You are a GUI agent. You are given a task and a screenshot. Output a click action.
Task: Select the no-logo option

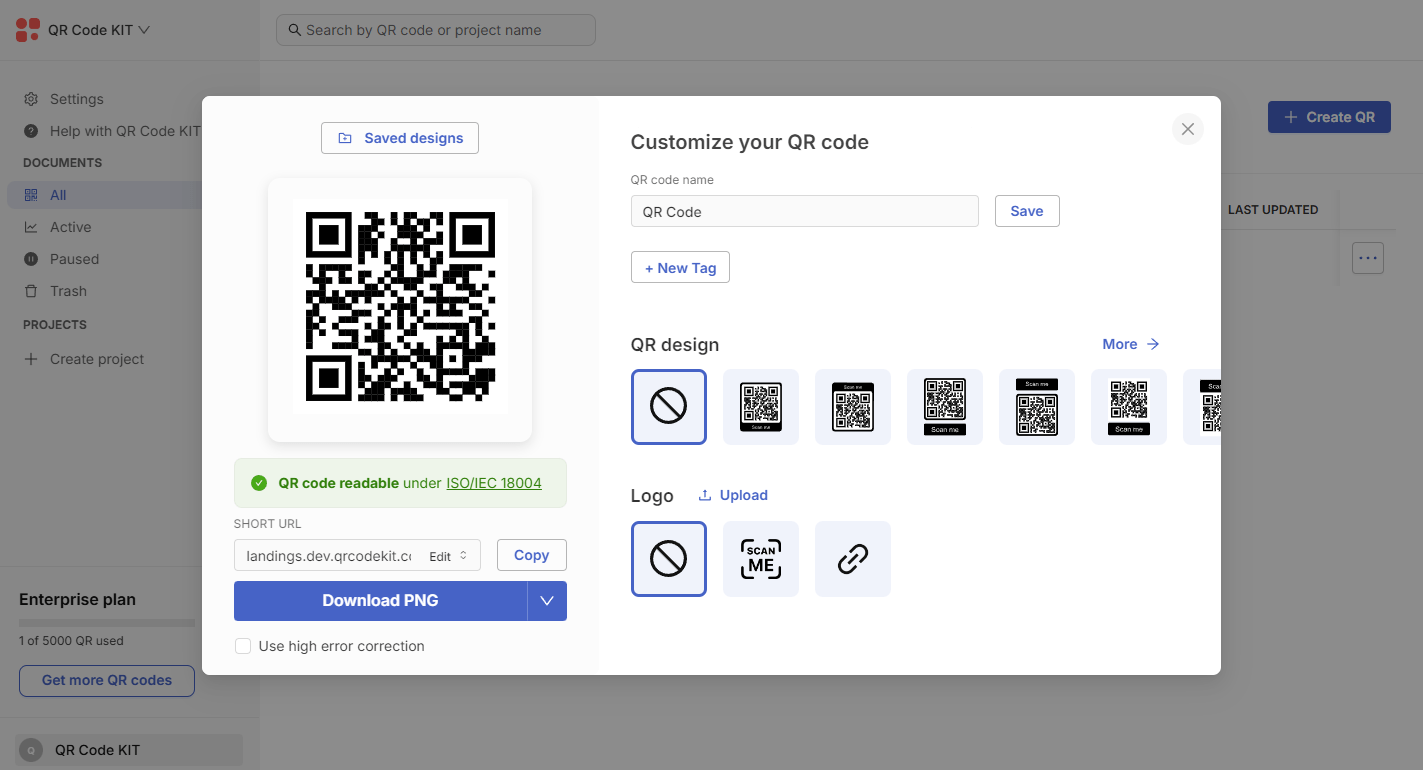tap(668, 558)
